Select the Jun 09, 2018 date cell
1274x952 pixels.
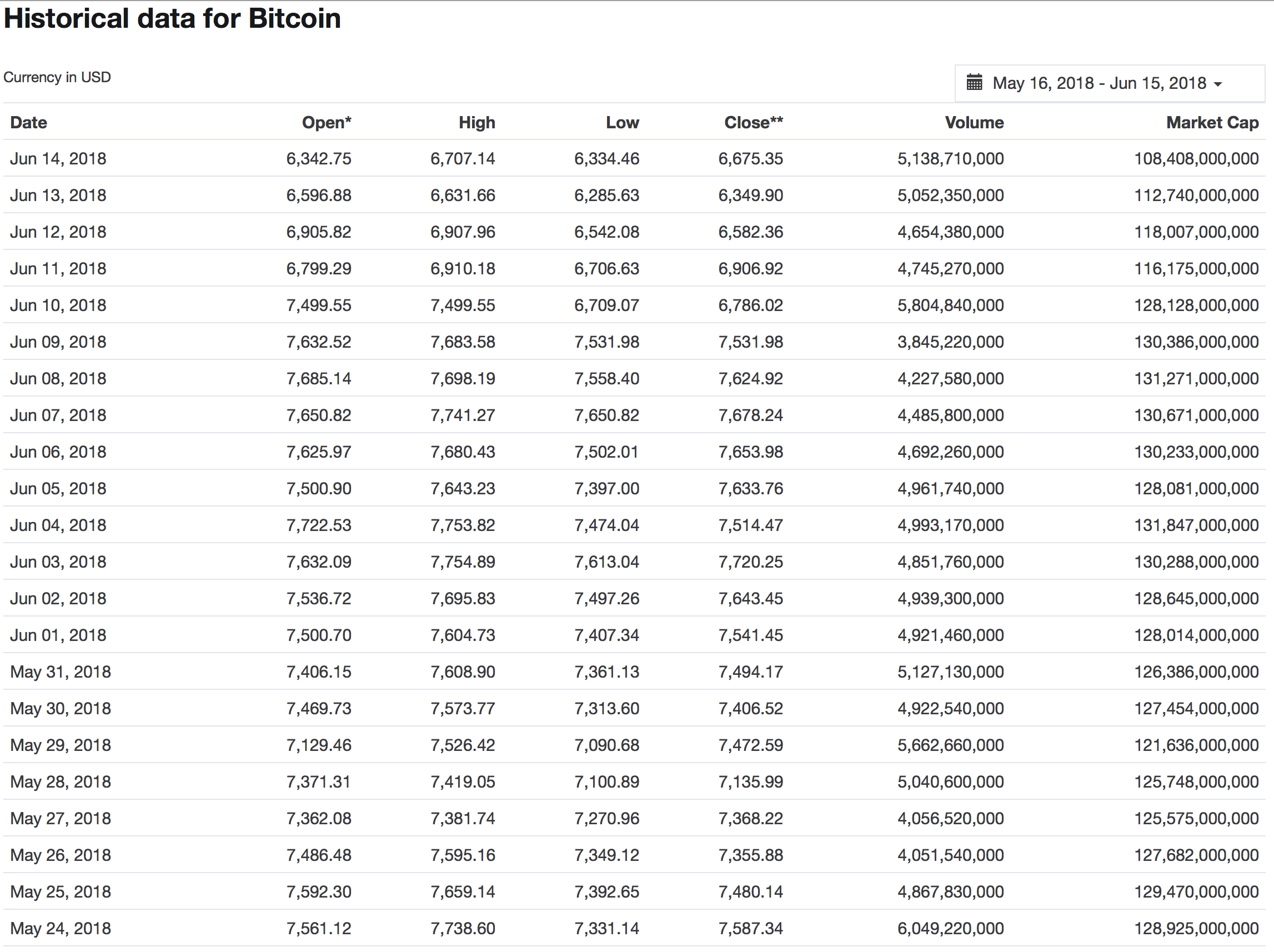pyautogui.click(x=58, y=342)
